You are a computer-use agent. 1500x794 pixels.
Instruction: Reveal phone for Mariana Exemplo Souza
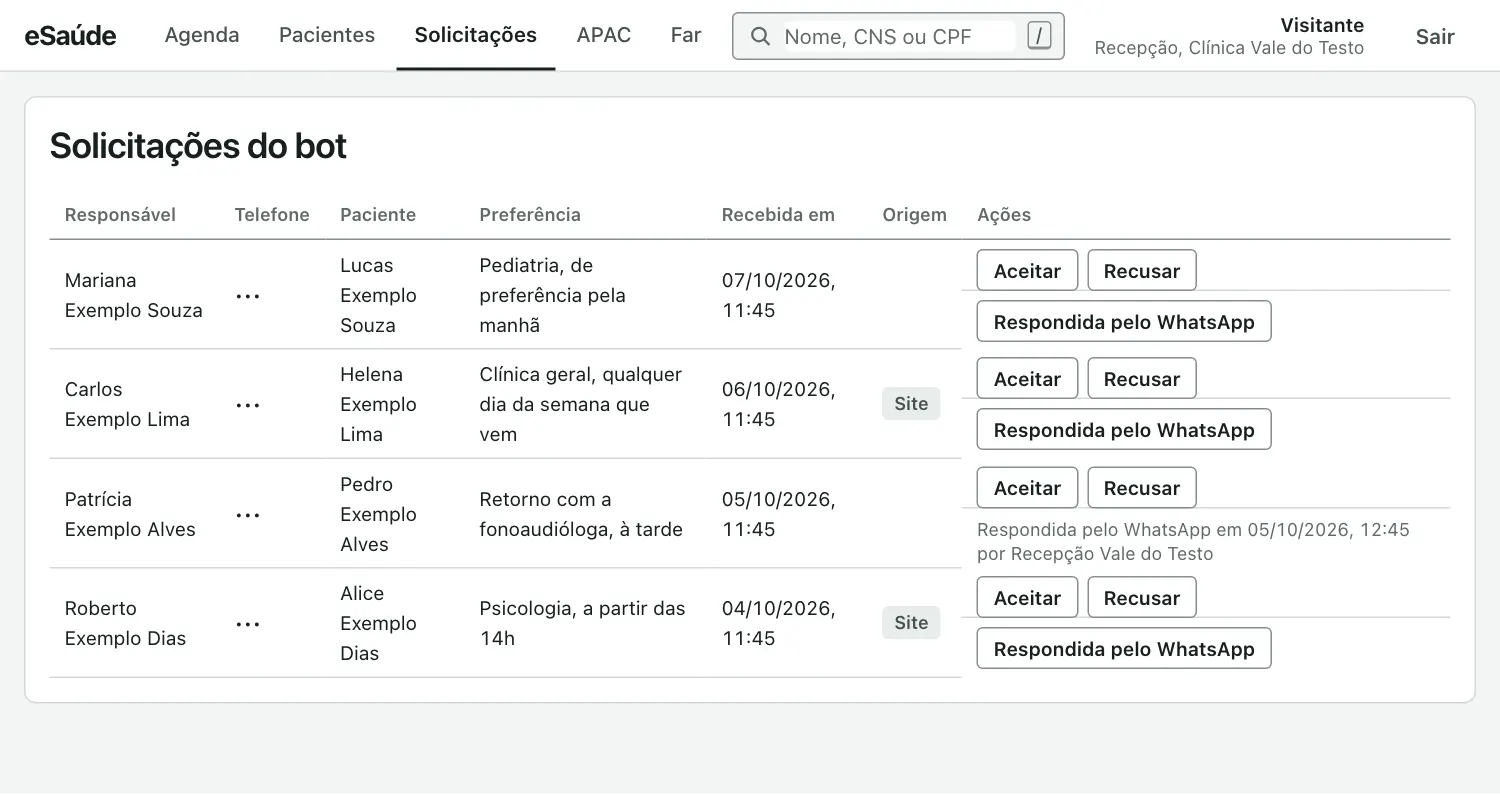click(248, 296)
